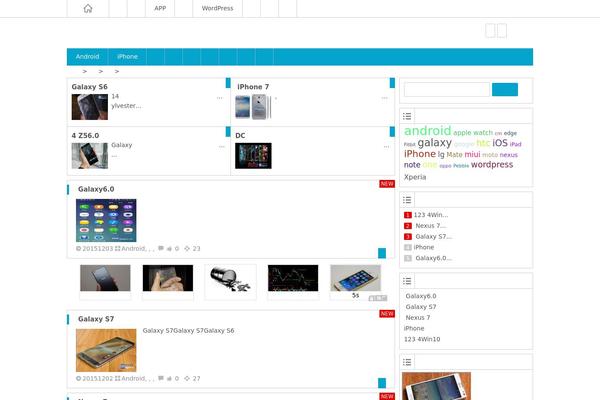The height and width of the screenshot is (400, 600).
Task: Click the list icon above the tag cloud
Action: tap(407, 116)
